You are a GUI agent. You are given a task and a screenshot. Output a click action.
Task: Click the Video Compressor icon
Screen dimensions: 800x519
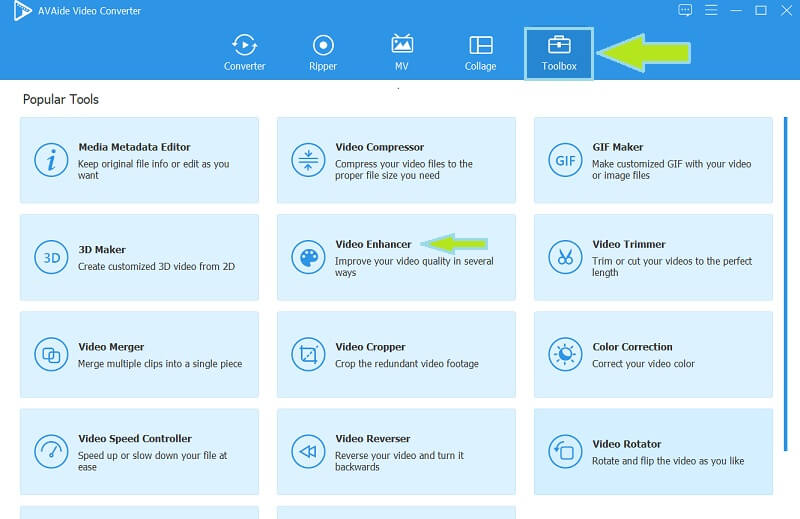pos(308,160)
